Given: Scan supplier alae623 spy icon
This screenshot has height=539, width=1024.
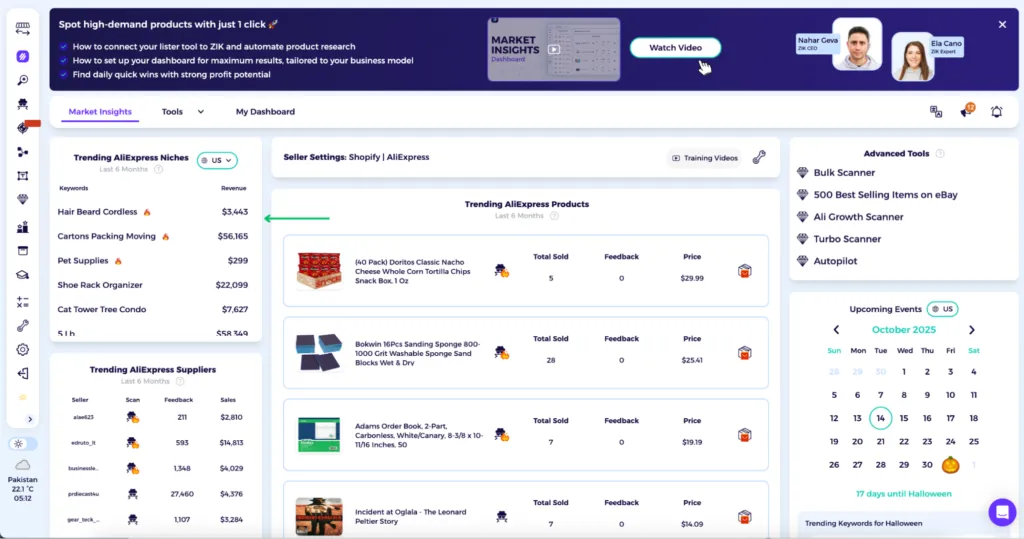Looking at the screenshot, I should (133, 417).
